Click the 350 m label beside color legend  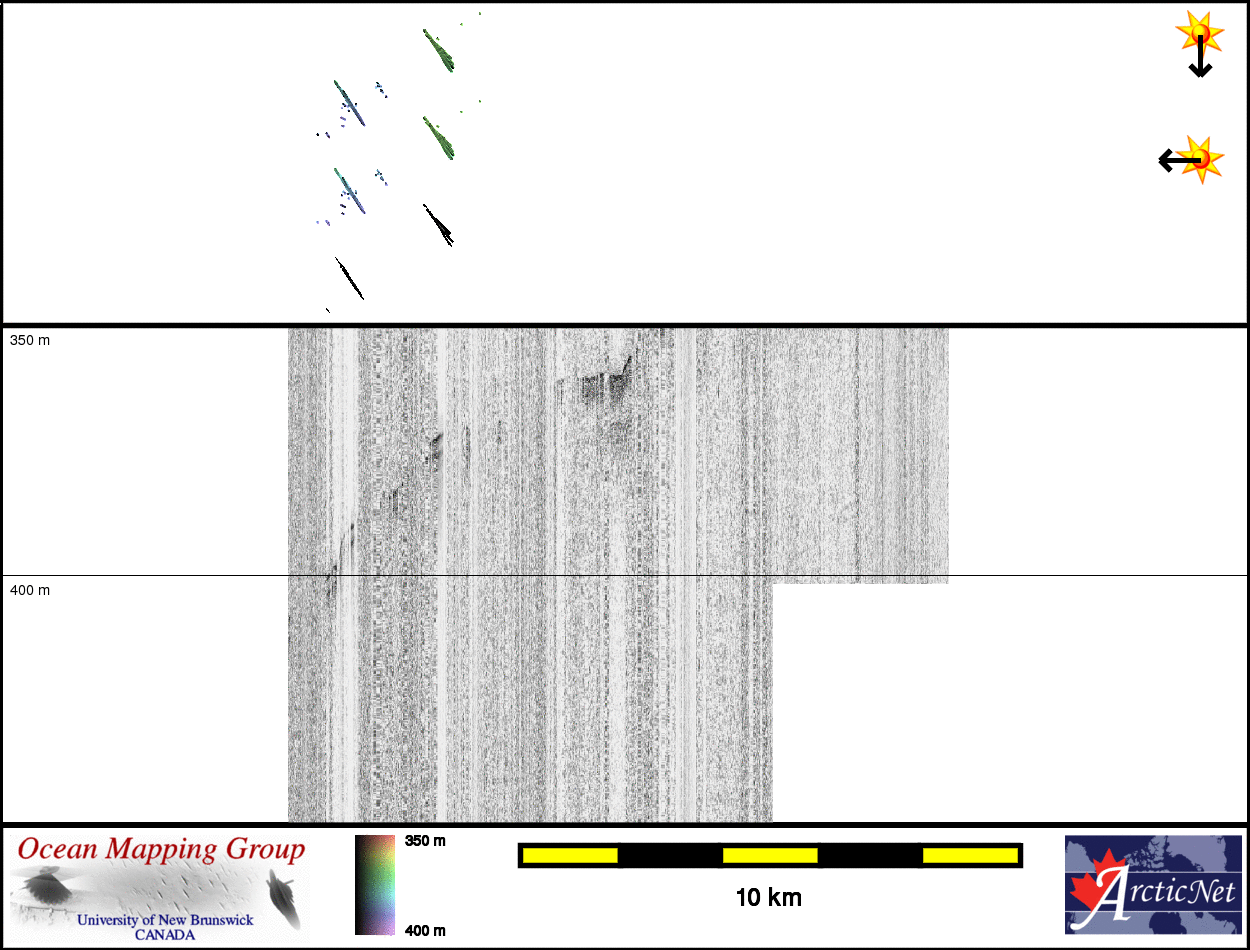click(425, 841)
